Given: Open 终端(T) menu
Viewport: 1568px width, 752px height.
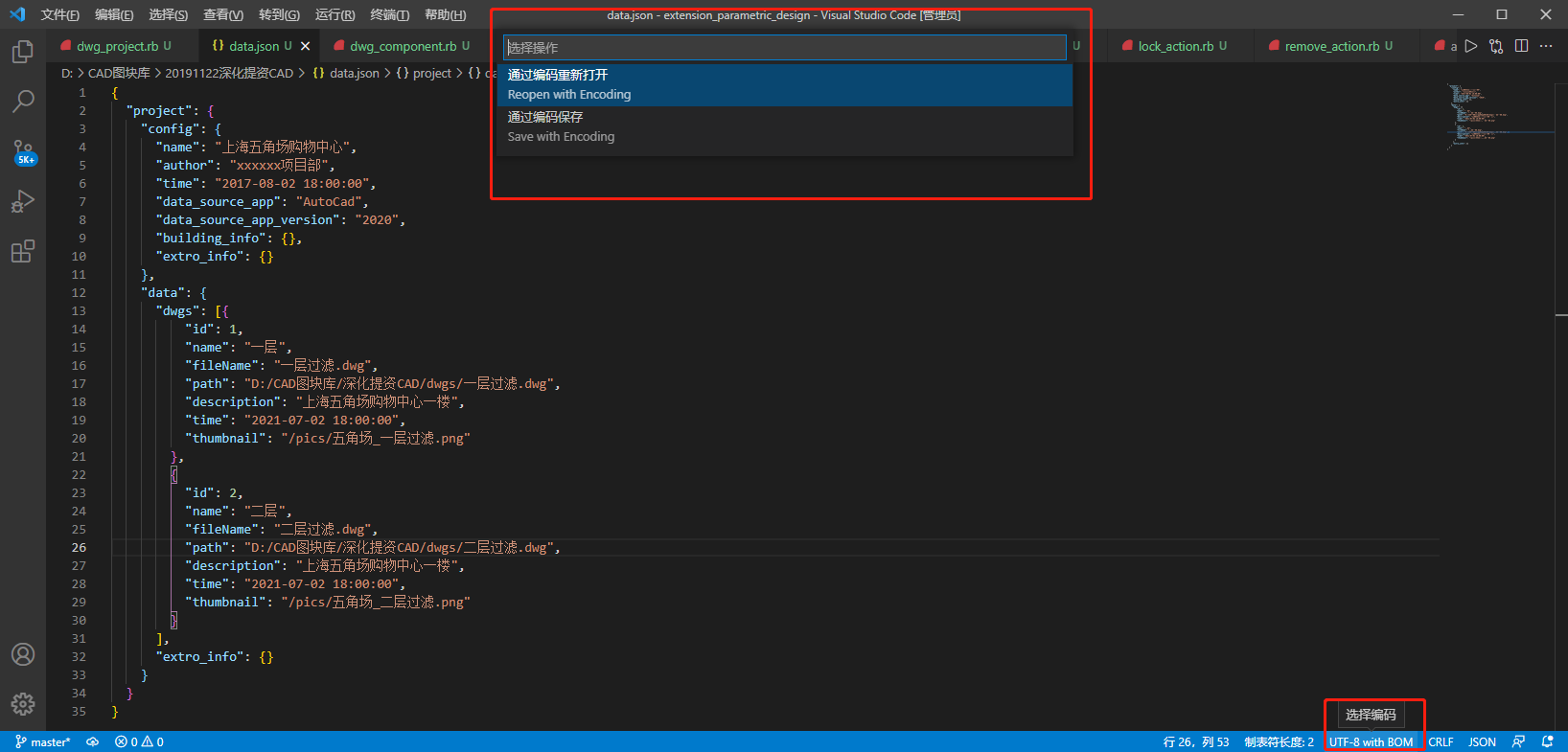Looking at the screenshot, I should tap(389, 14).
